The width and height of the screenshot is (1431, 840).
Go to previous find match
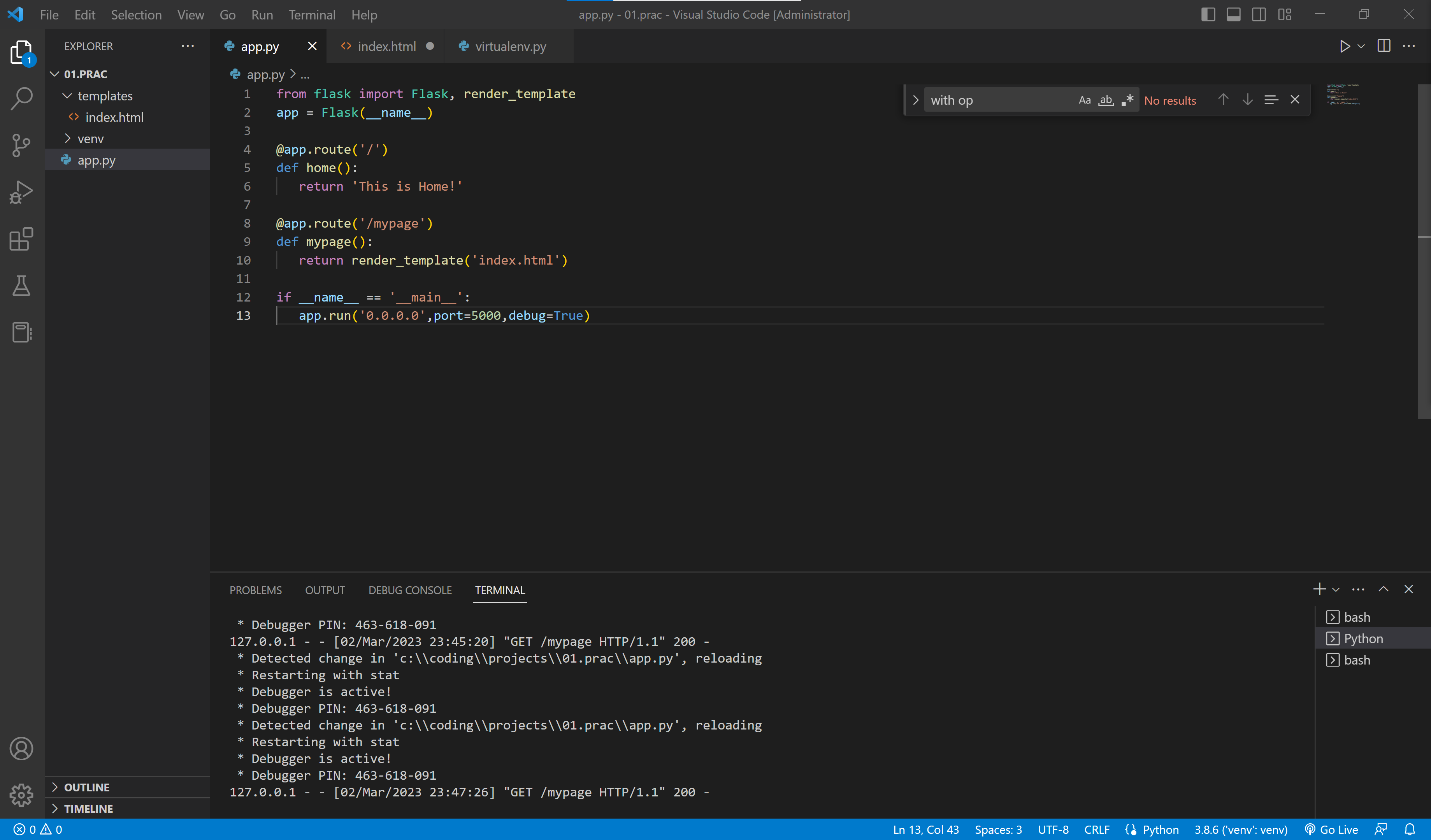[x=1223, y=100]
